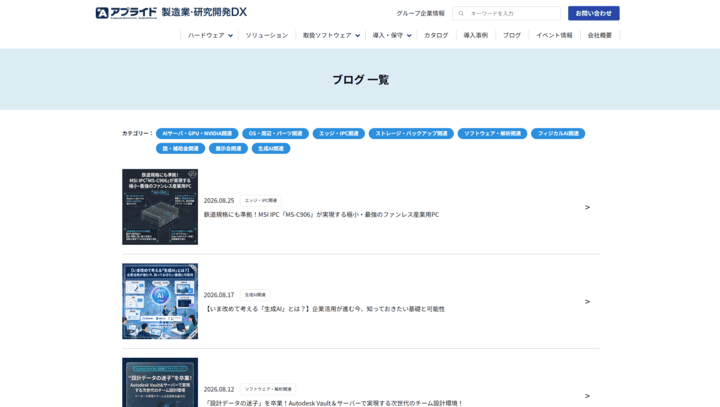The height and width of the screenshot is (407, 720).
Task: Filter by フィジカルAI関連 category
Action: (x=558, y=134)
